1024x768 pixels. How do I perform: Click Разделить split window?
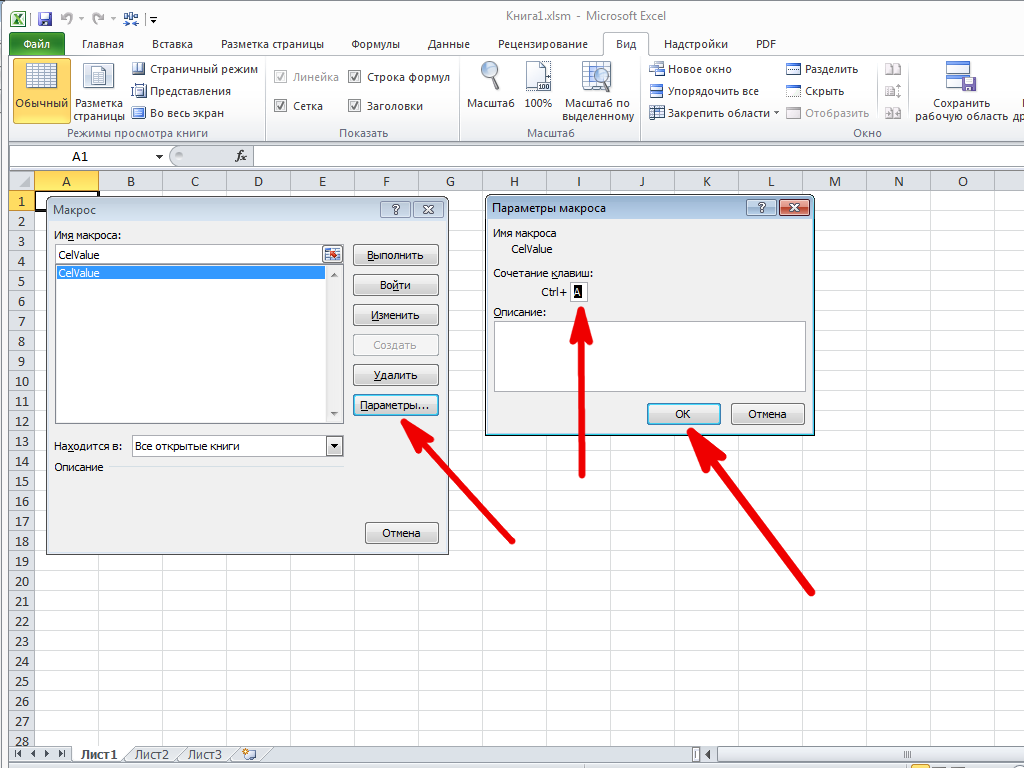tap(822, 69)
